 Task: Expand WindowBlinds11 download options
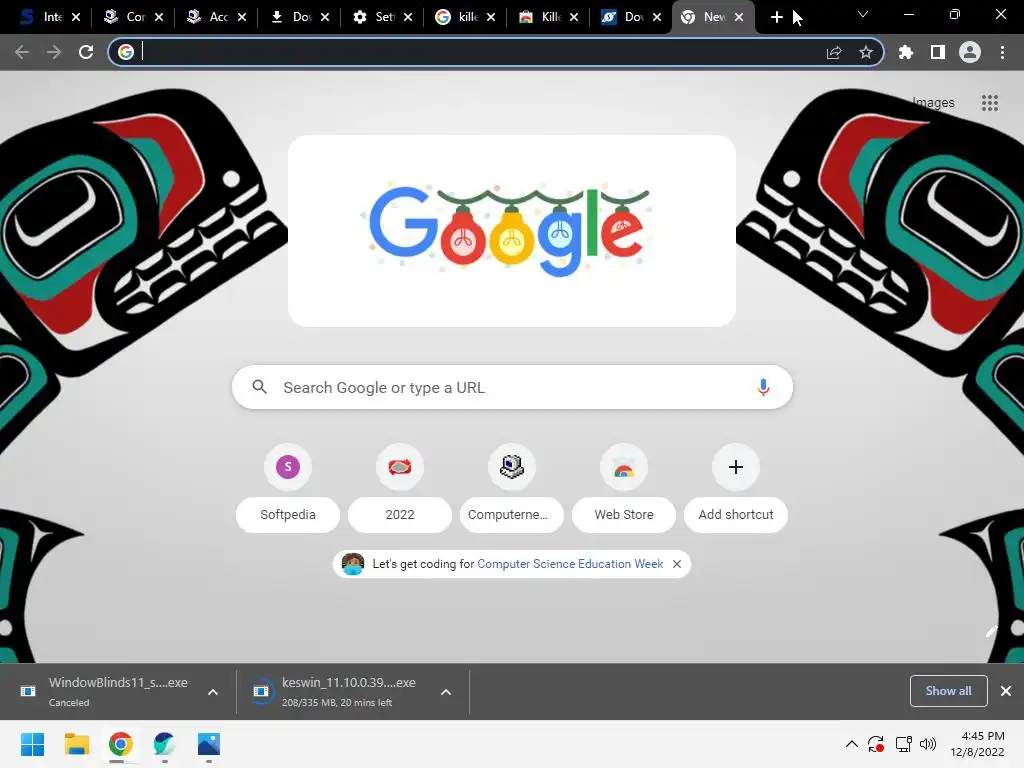(x=213, y=692)
